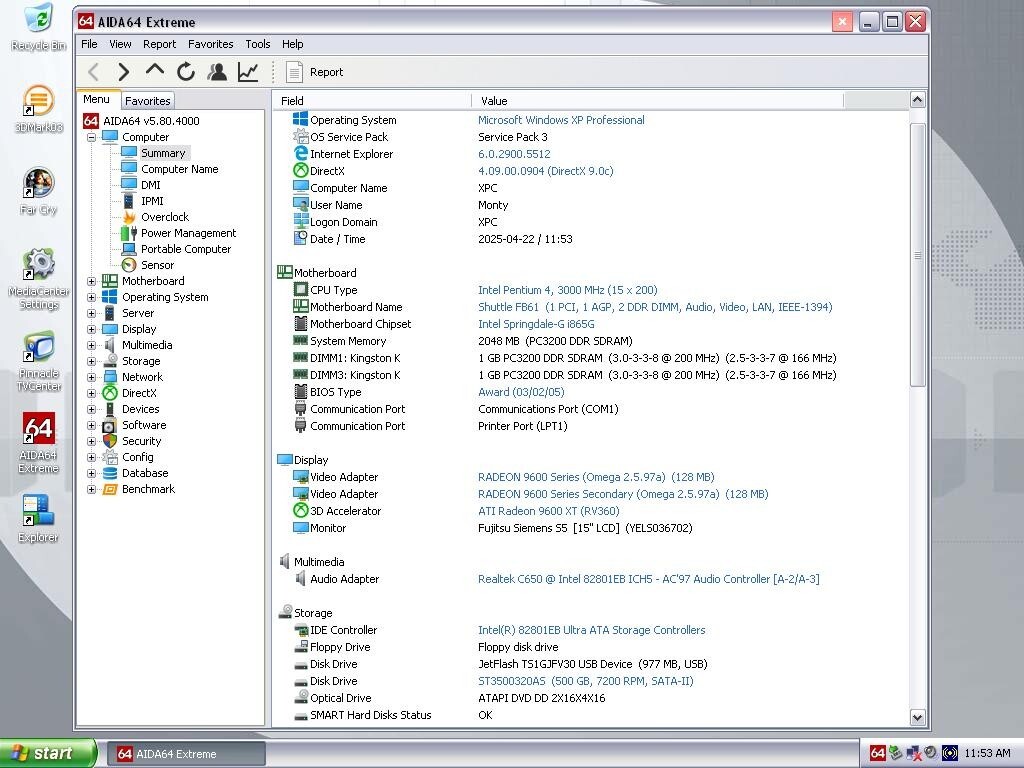Open the Tools menu
Viewport: 1024px width, 768px height.
(x=258, y=44)
